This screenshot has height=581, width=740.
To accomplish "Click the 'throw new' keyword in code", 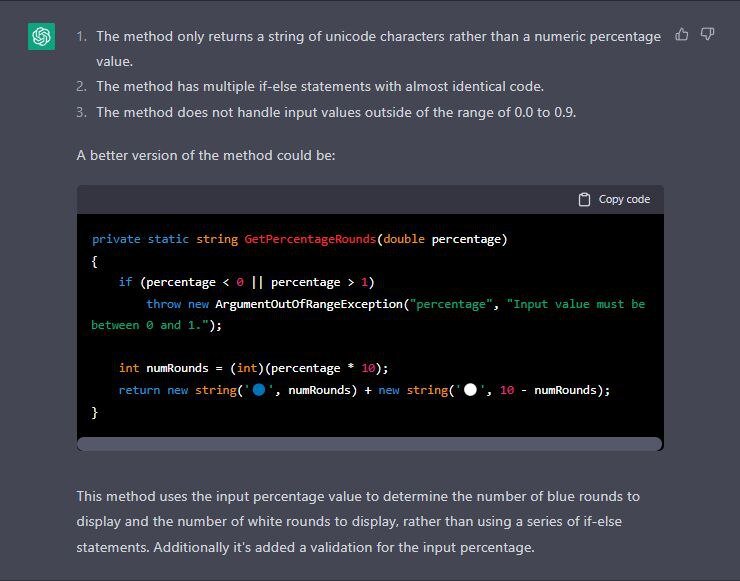I will (177, 304).
